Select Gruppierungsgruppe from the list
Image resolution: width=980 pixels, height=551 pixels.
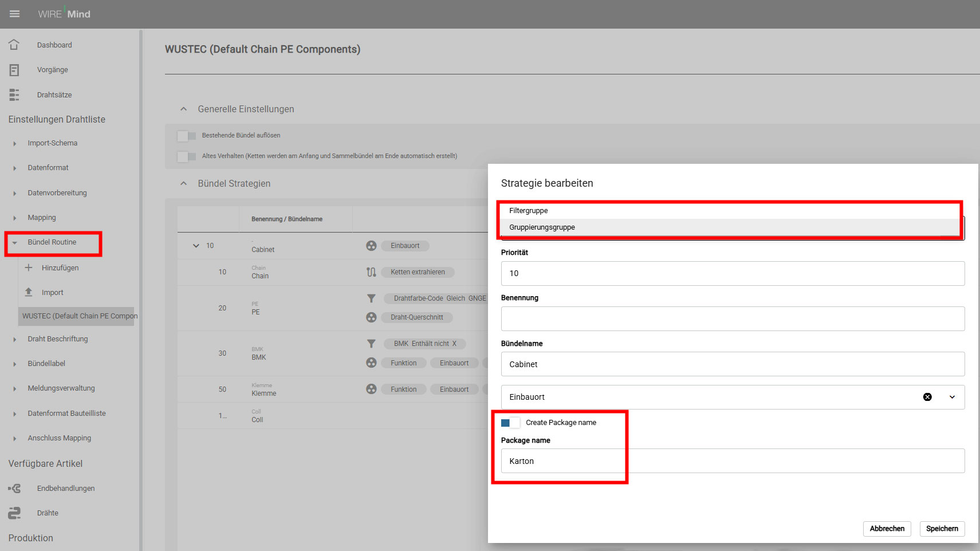[542, 227]
